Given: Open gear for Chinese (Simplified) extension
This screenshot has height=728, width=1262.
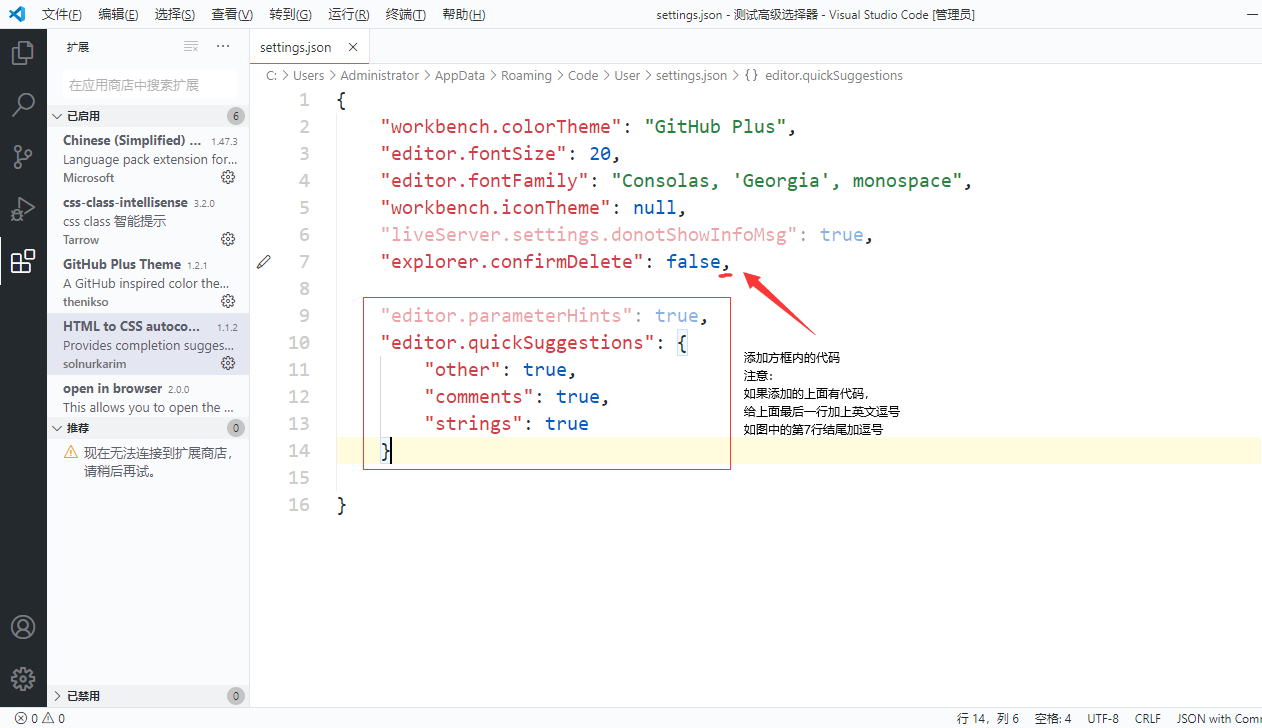Looking at the screenshot, I should [228, 177].
